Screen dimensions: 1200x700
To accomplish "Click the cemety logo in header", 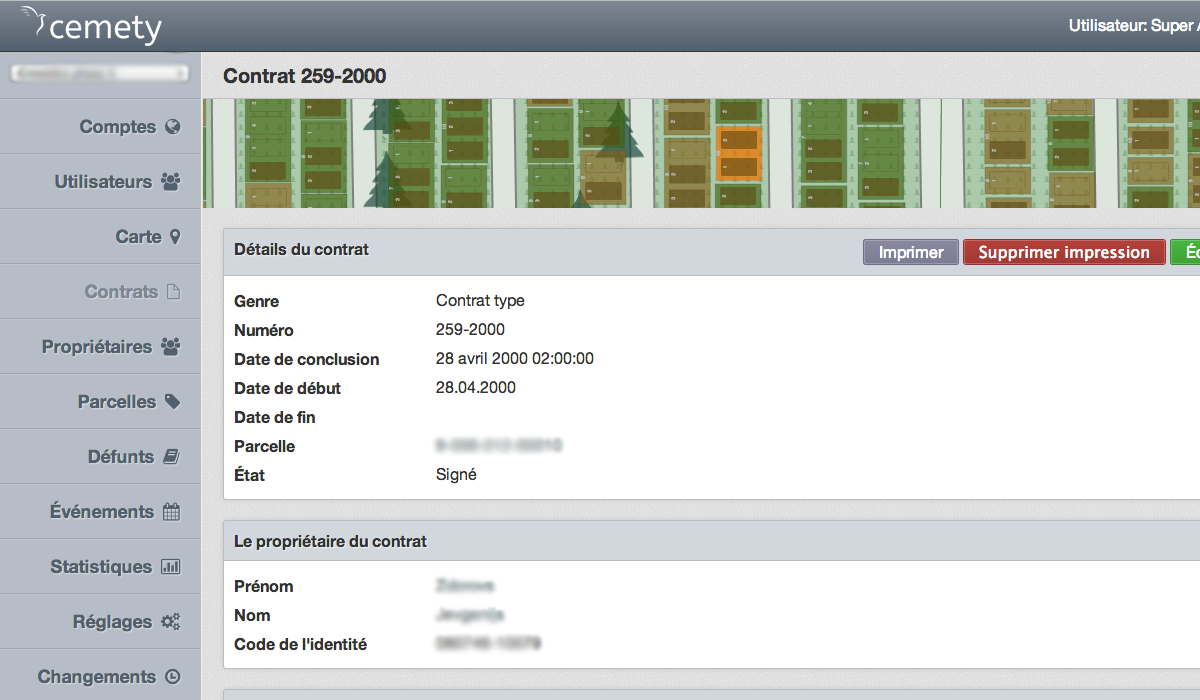I will [92, 27].
